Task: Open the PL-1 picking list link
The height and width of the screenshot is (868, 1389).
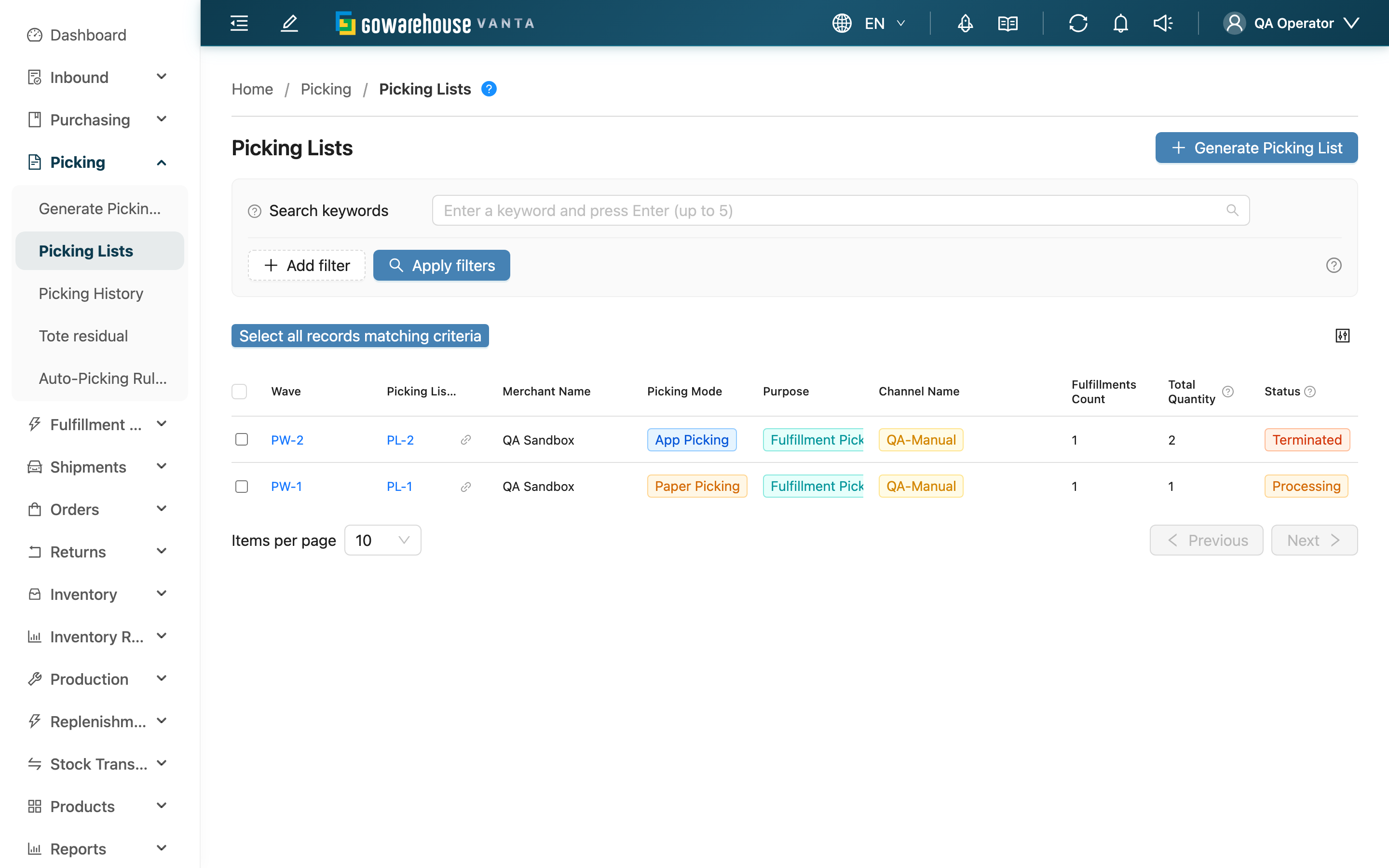Action: click(399, 487)
